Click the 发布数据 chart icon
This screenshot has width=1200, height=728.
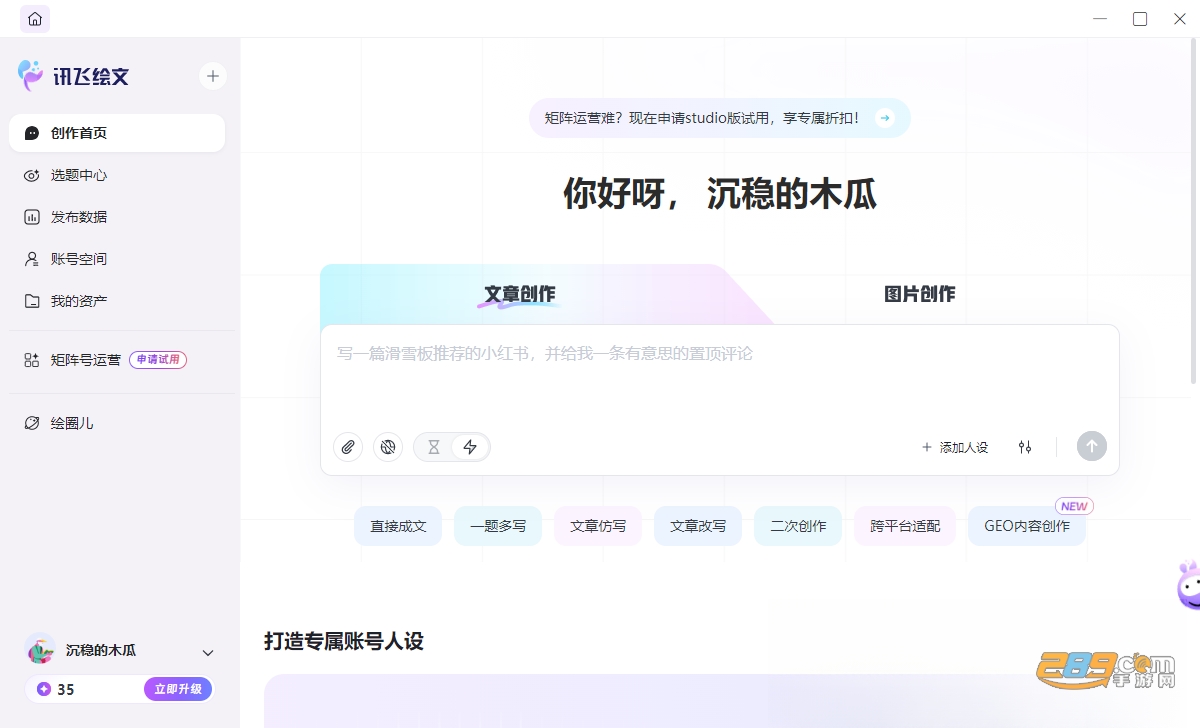click(32, 217)
